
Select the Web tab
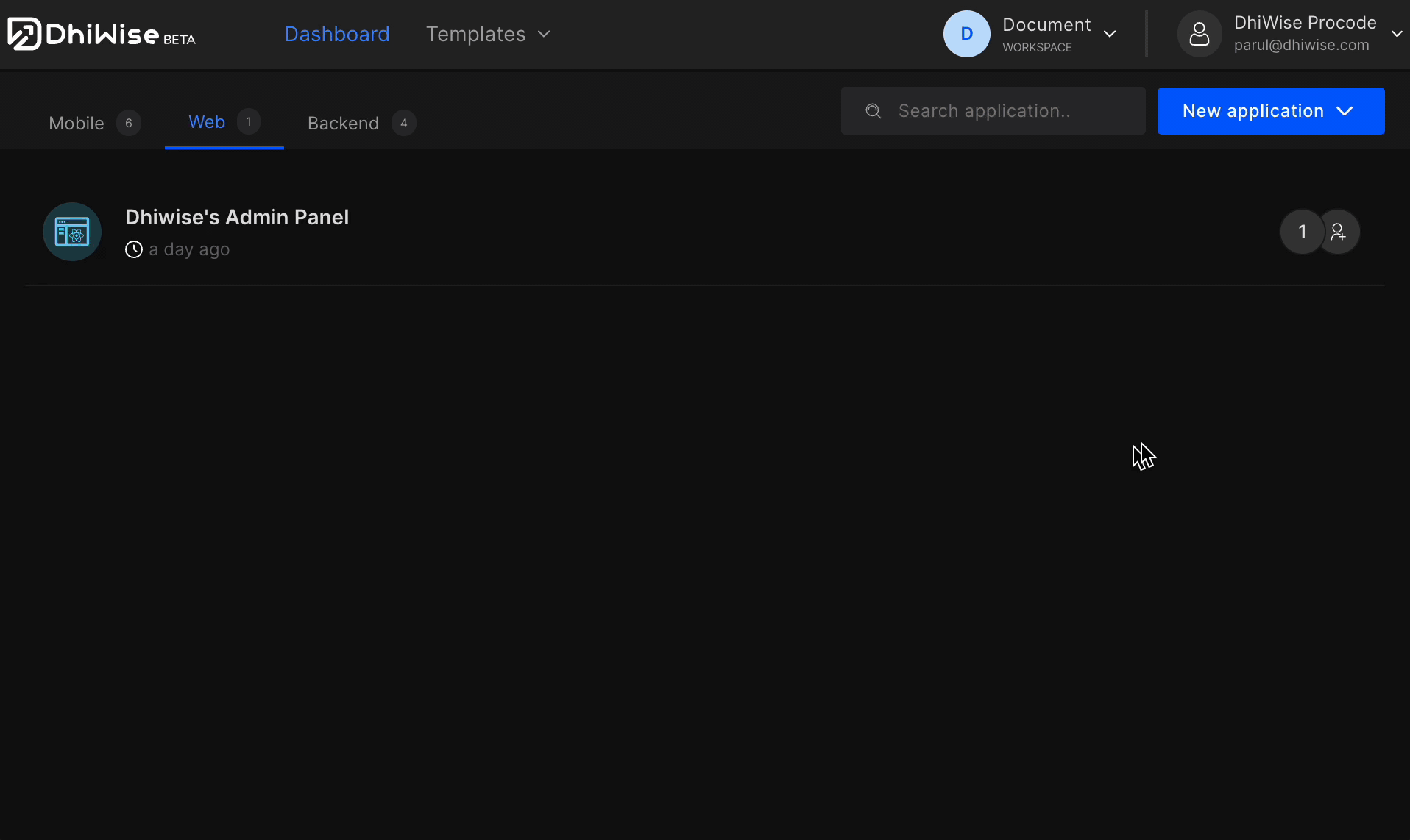pyautogui.click(x=224, y=122)
